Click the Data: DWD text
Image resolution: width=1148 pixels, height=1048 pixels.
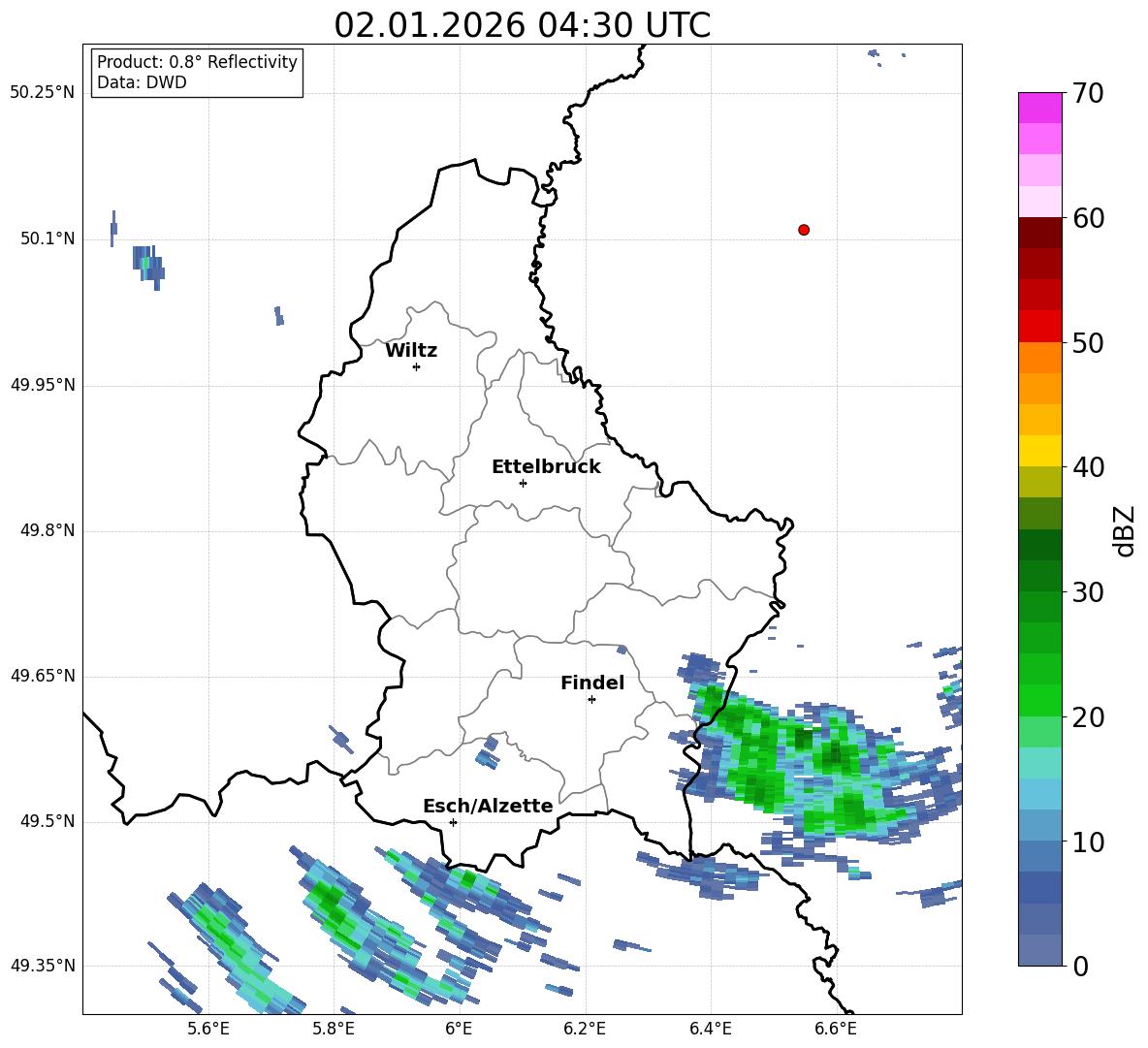click(142, 82)
